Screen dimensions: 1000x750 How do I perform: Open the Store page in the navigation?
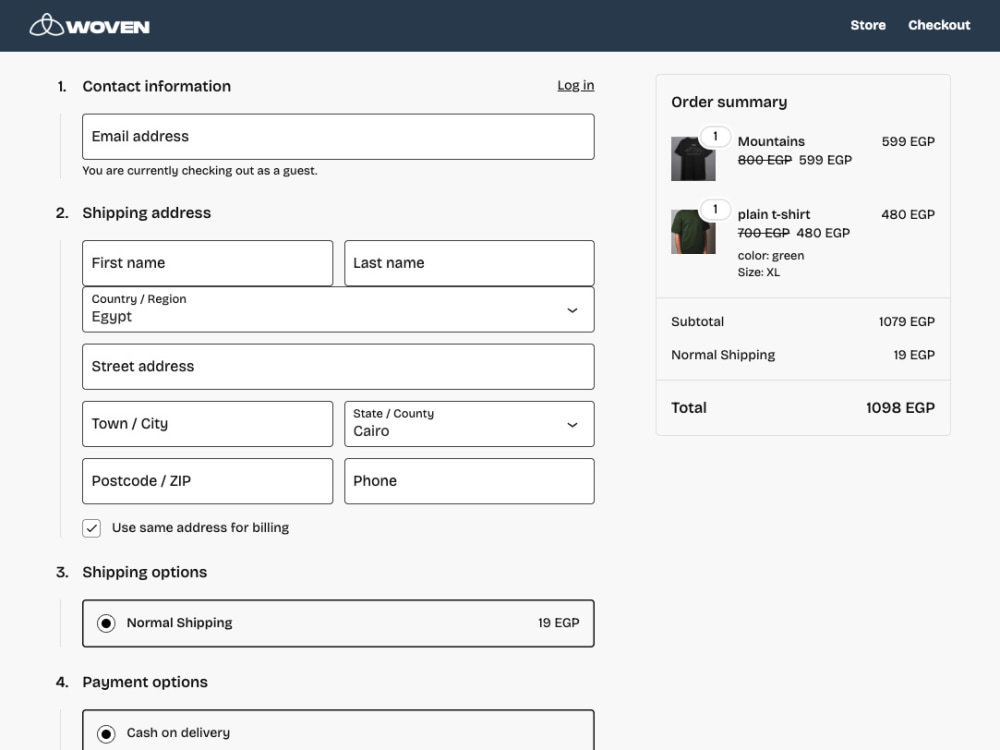coord(867,26)
